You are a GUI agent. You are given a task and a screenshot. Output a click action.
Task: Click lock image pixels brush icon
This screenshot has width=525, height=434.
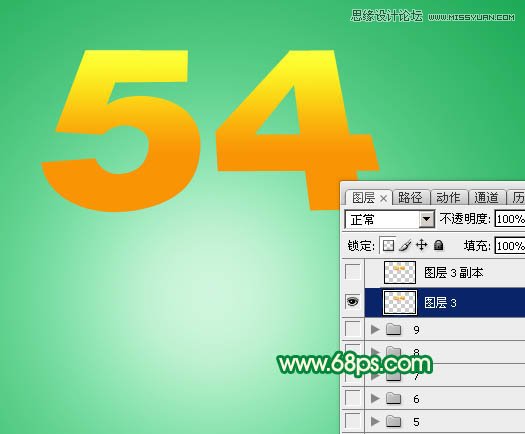(x=405, y=245)
